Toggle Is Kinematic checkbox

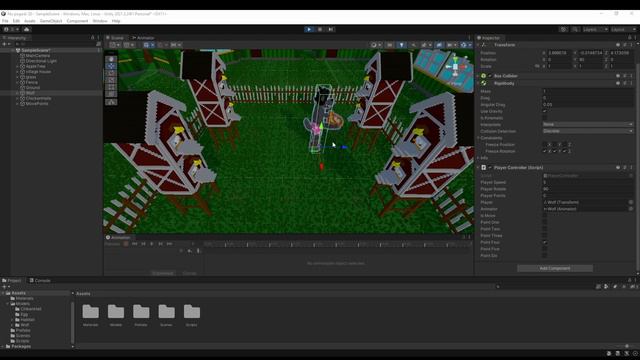544,118
